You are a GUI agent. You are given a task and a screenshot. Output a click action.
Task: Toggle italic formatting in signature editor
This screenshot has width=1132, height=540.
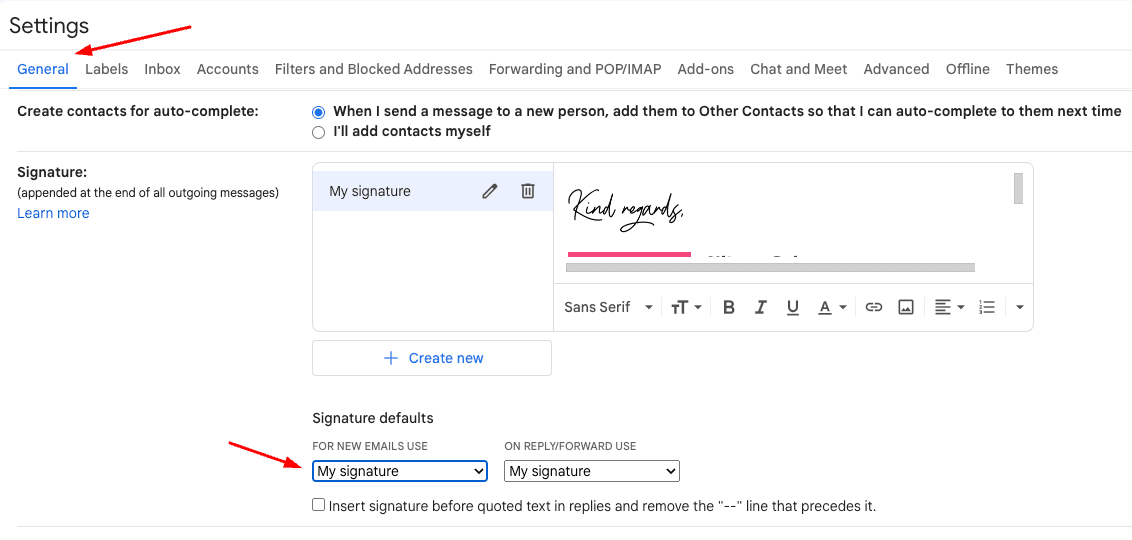[x=761, y=307]
